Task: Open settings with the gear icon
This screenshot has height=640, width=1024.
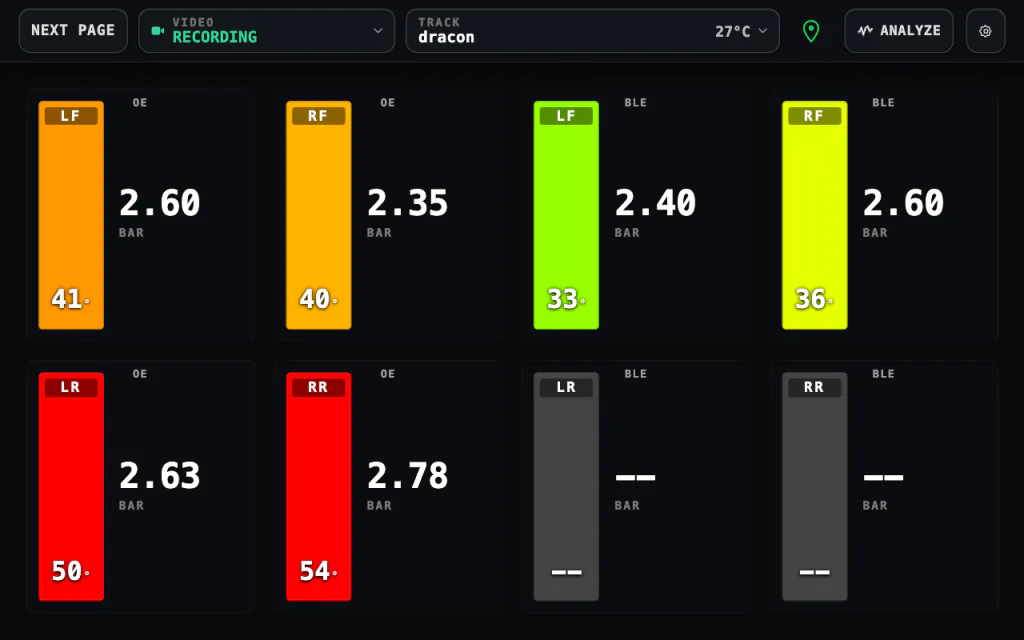Action: click(985, 31)
